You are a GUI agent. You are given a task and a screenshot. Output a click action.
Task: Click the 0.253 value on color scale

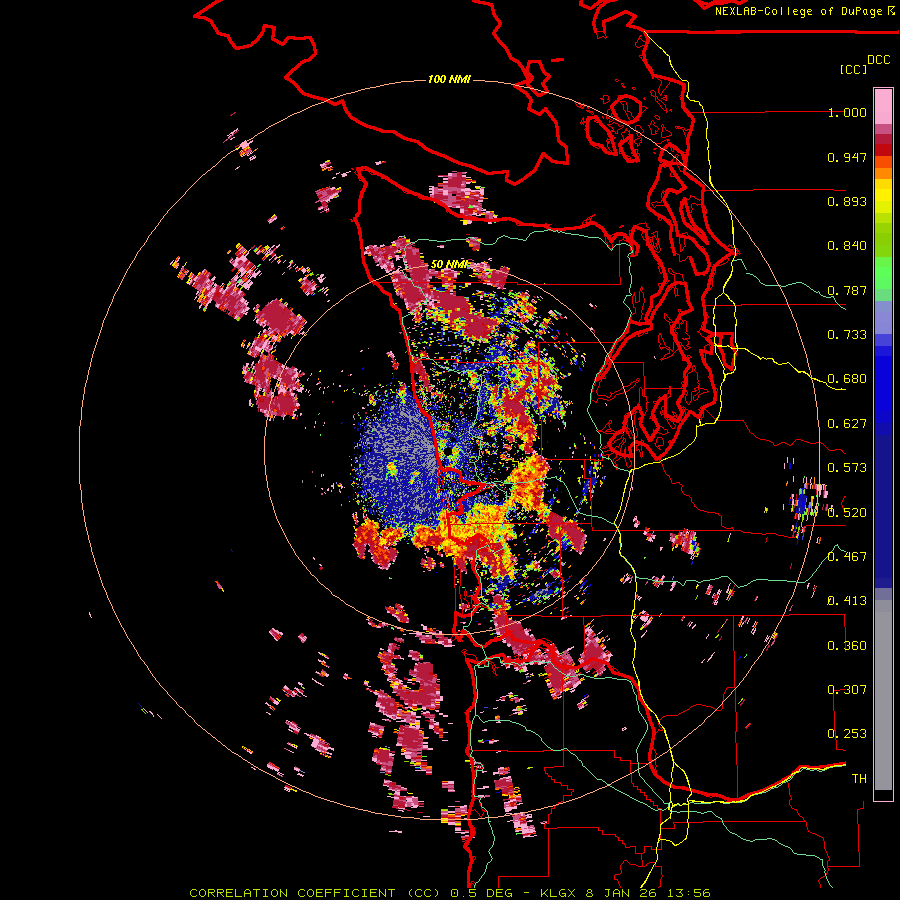pyautogui.click(x=847, y=734)
